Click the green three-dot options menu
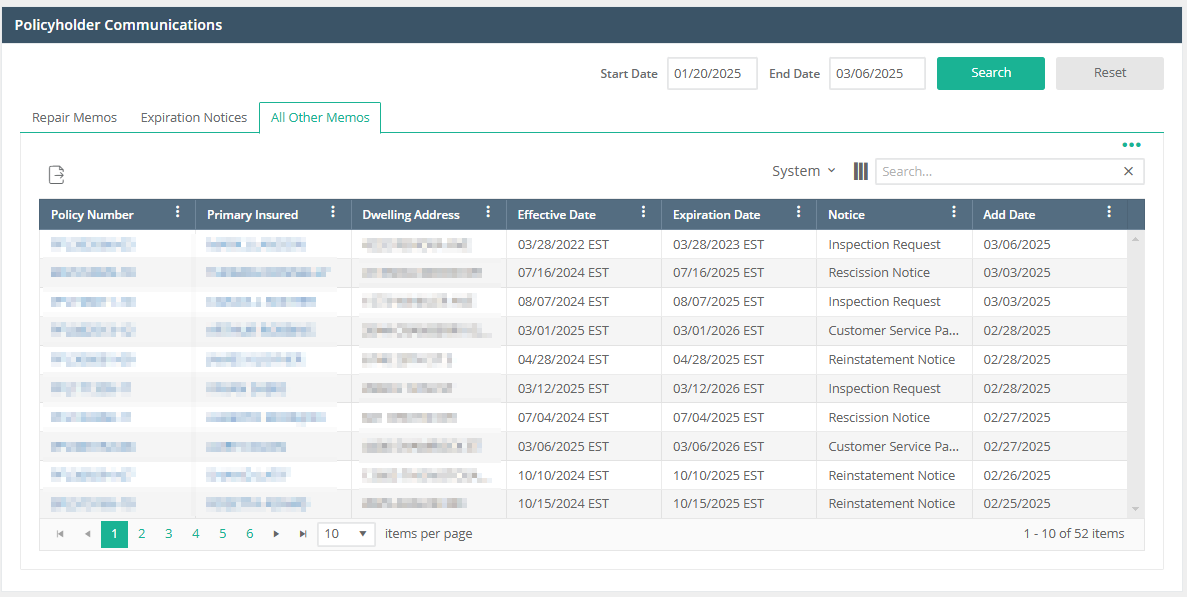The width and height of the screenshot is (1187, 597). click(1131, 145)
